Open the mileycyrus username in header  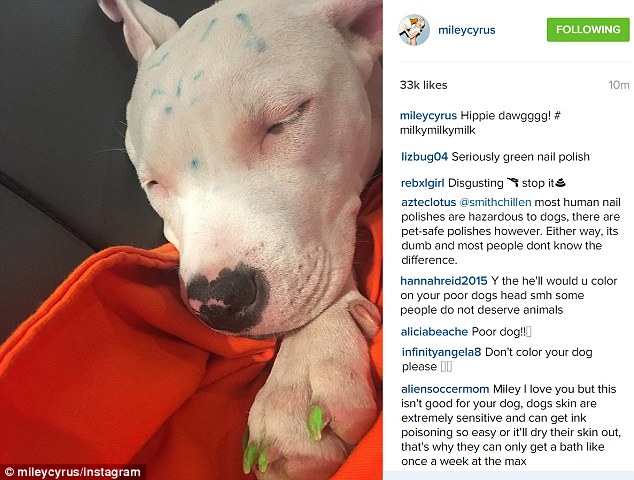pos(467,30)
